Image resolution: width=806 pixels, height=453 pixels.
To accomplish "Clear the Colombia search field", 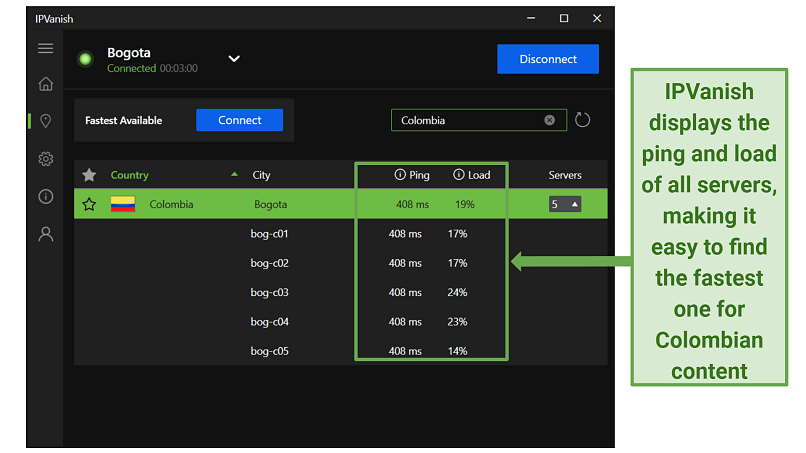I will (x=549, y=120).
